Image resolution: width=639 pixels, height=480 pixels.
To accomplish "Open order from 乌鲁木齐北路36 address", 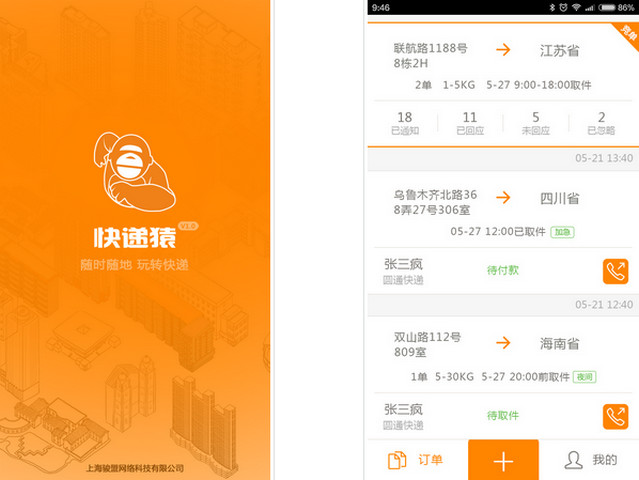I will click(435, 202).
